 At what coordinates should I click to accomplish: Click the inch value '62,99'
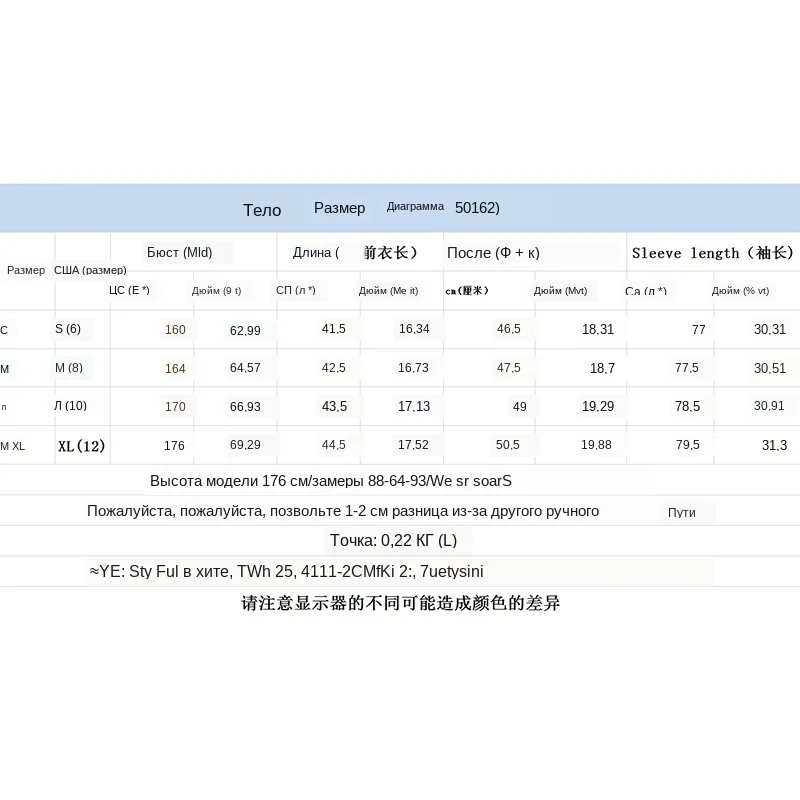tap(245, 331)
